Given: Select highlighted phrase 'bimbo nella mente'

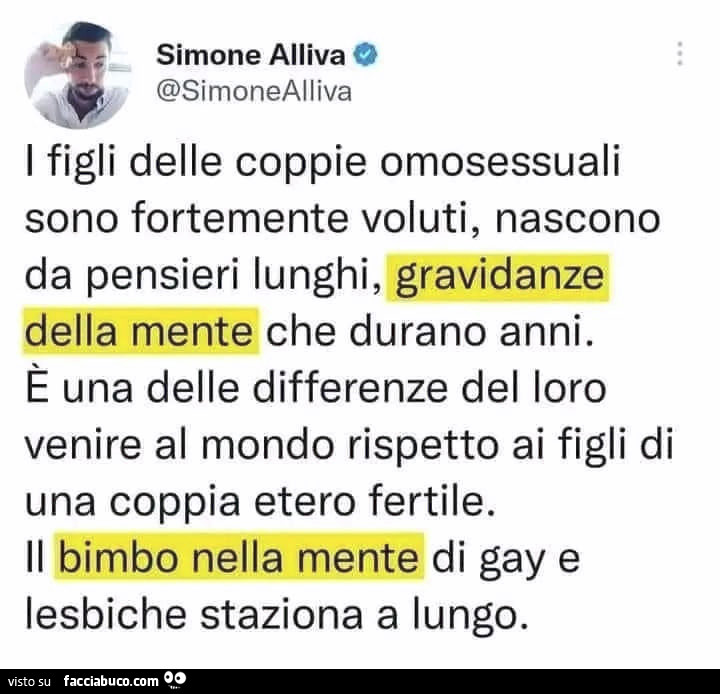Looking at the screenshot, I should 239,557.
